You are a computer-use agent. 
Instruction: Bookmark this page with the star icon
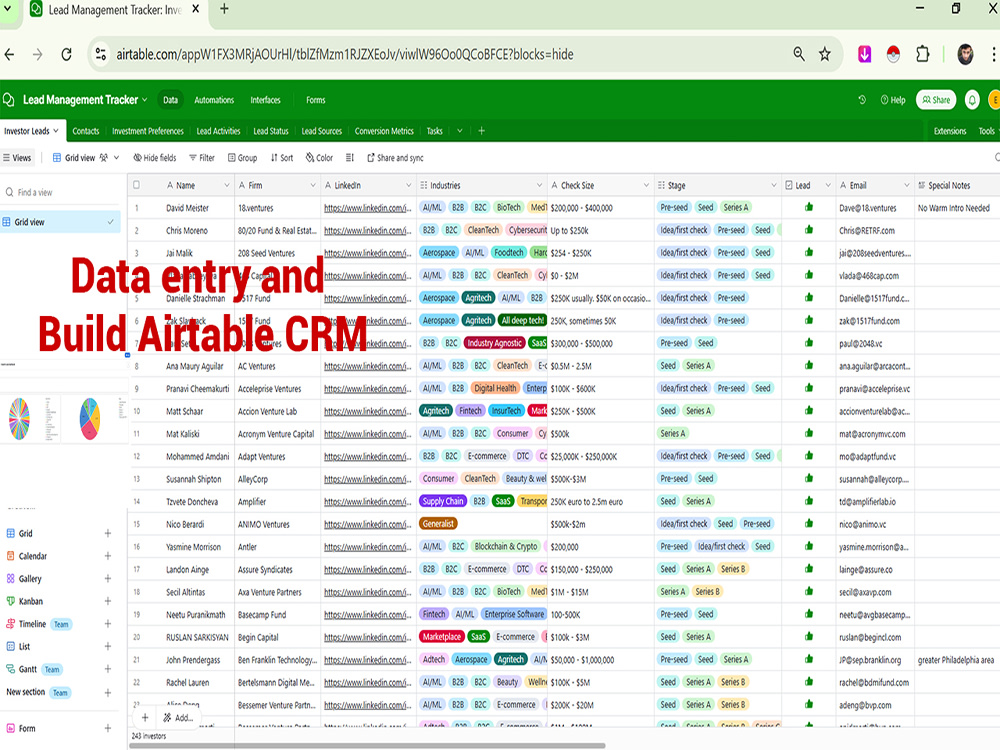tap(825, 54)
